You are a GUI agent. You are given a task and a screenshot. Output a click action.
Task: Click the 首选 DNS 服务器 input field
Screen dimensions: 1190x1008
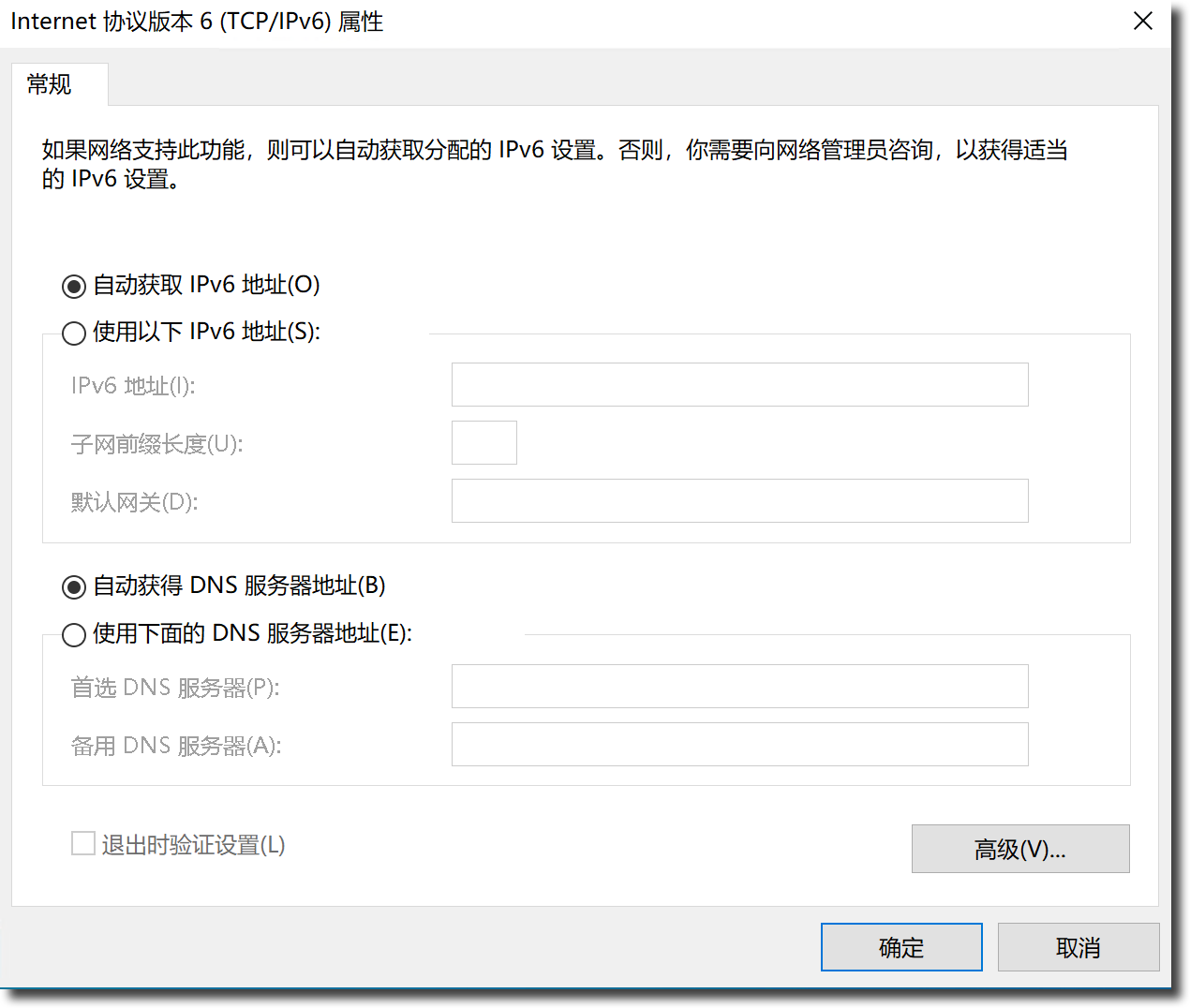[x=739, y=687]
